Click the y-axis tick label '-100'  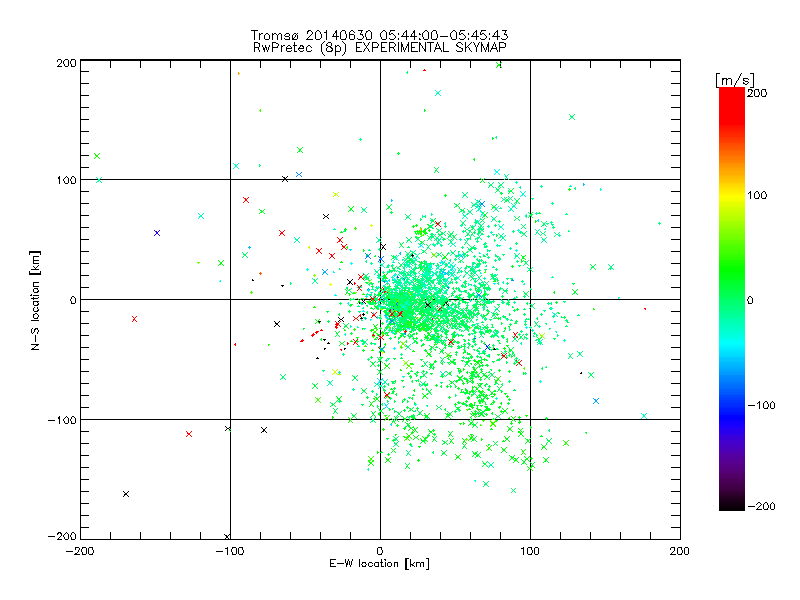pyautogui.click(x=62, y=420)
